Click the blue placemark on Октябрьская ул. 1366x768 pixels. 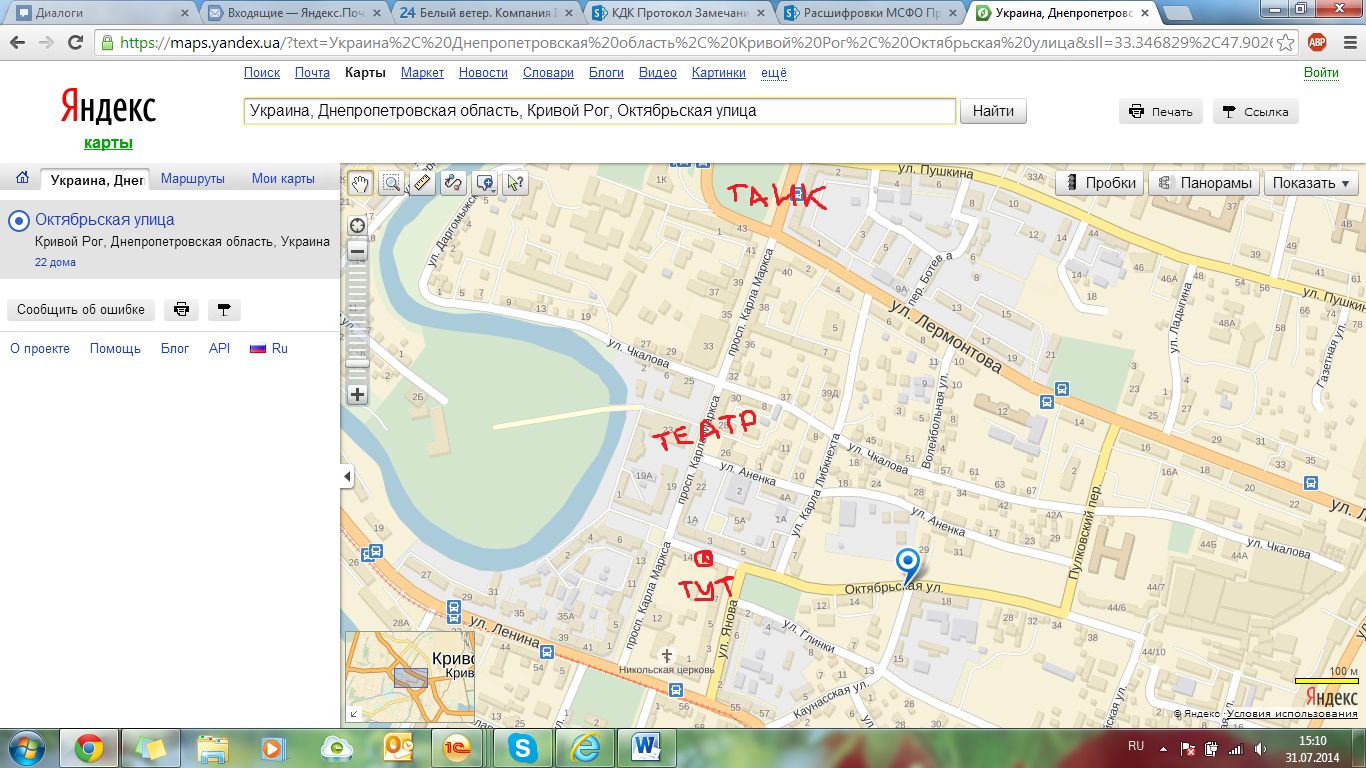907,566
